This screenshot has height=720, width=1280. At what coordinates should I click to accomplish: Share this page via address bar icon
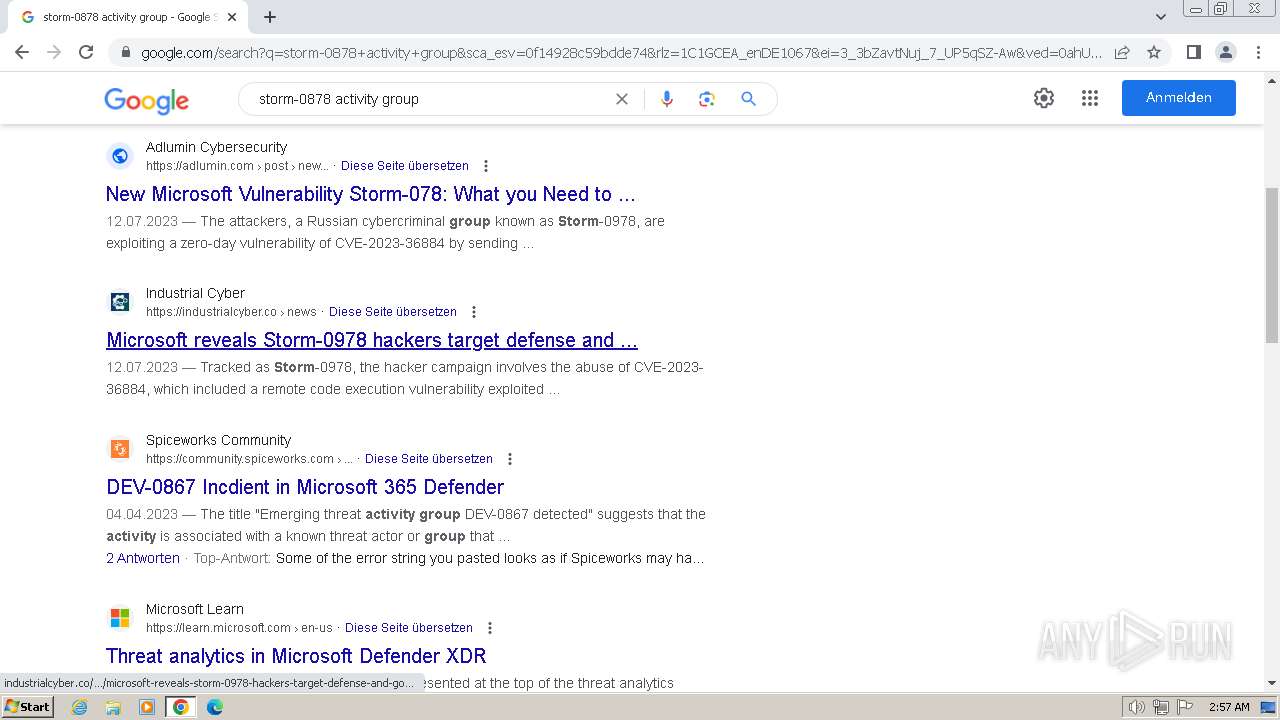pos(1122,52)
